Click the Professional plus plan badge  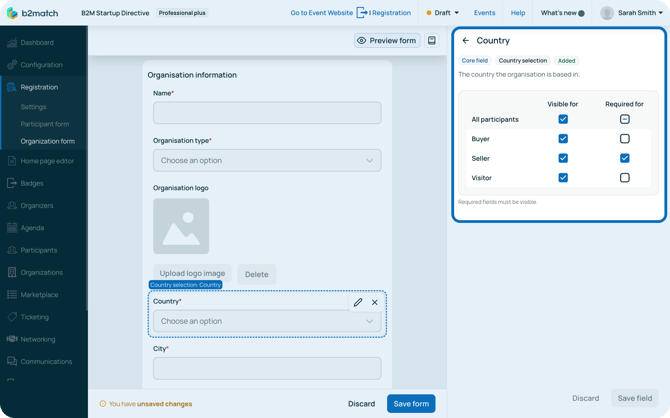[x=182, y=13]
